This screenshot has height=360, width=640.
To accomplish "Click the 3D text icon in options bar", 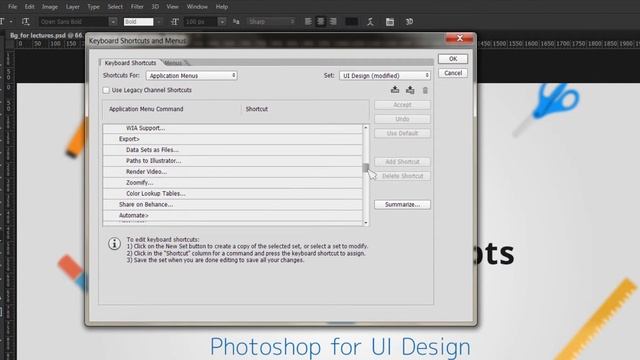I will (409, 22).
